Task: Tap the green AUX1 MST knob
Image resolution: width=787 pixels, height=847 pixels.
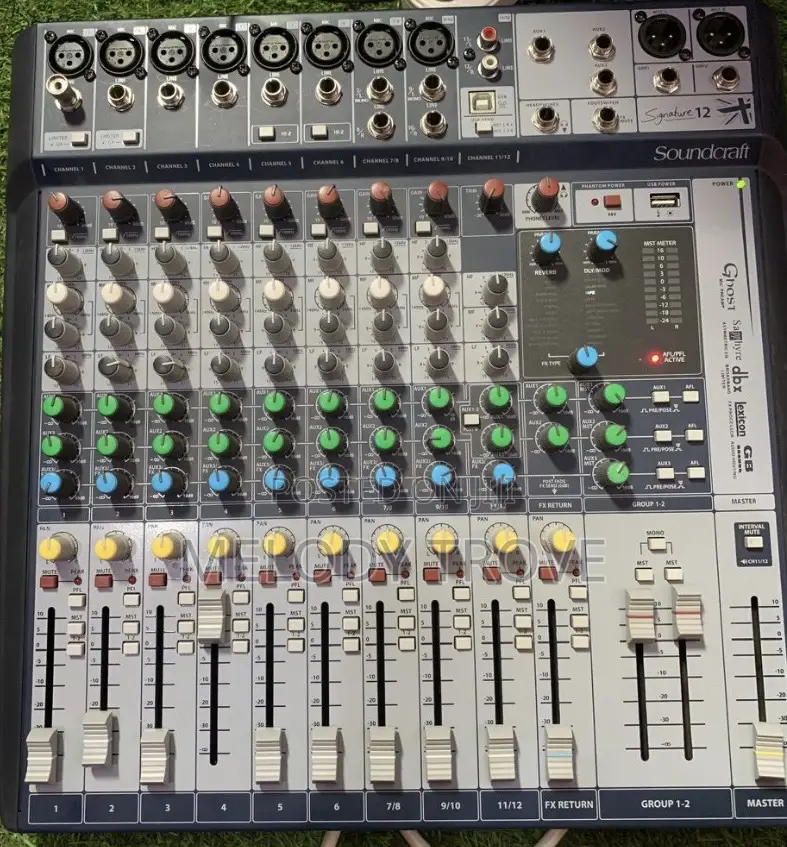Action: [x=613, y=396]
